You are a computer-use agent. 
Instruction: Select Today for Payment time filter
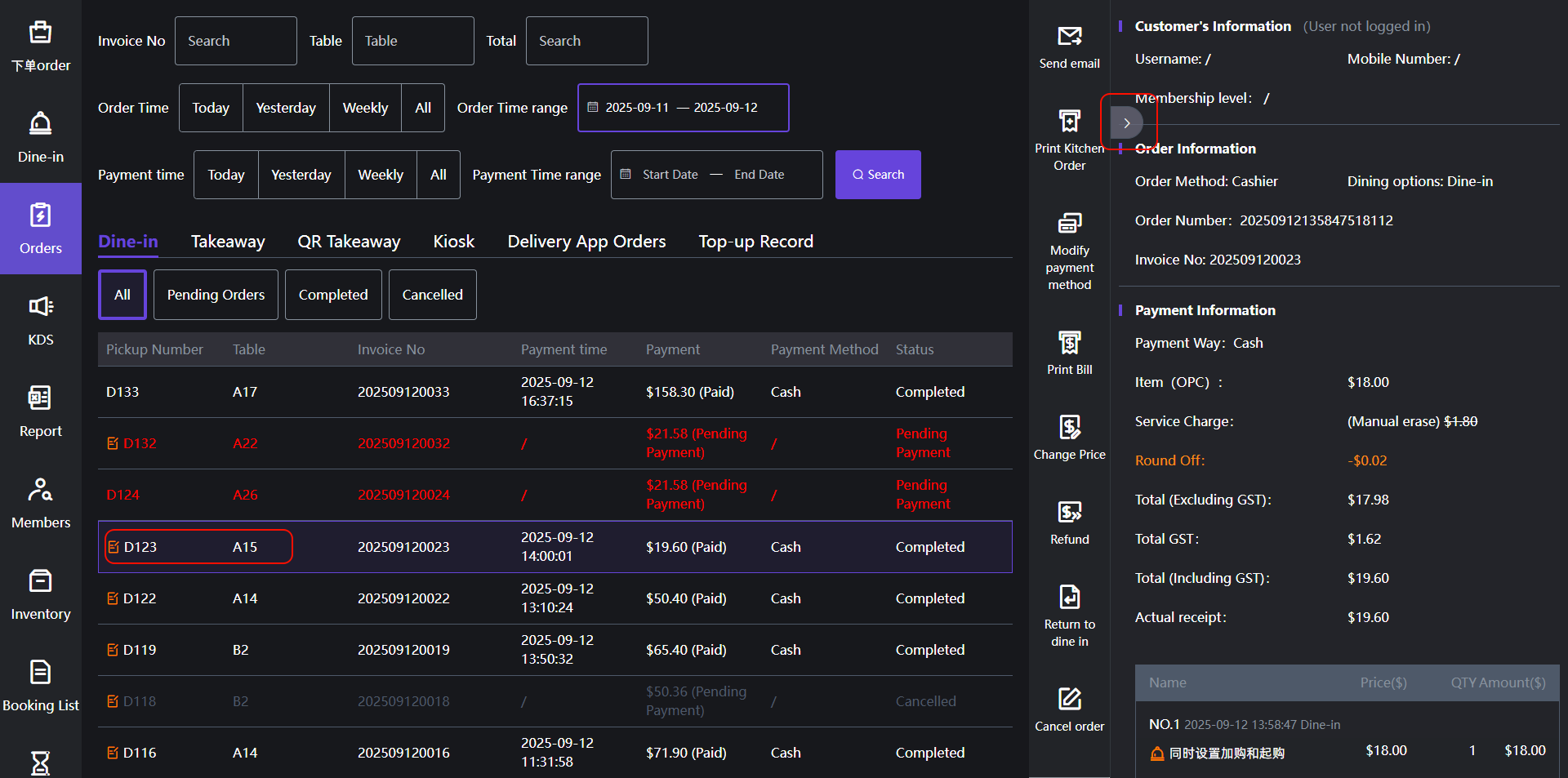click(225, 175)
